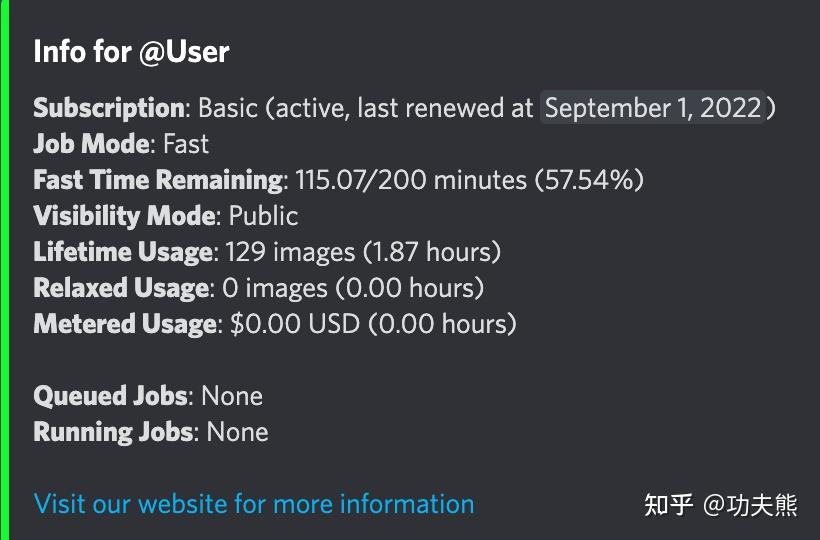Click the 115.07/200 minutes value
The height and width of the screenshot is (540, 820).
tap(410, 180)
